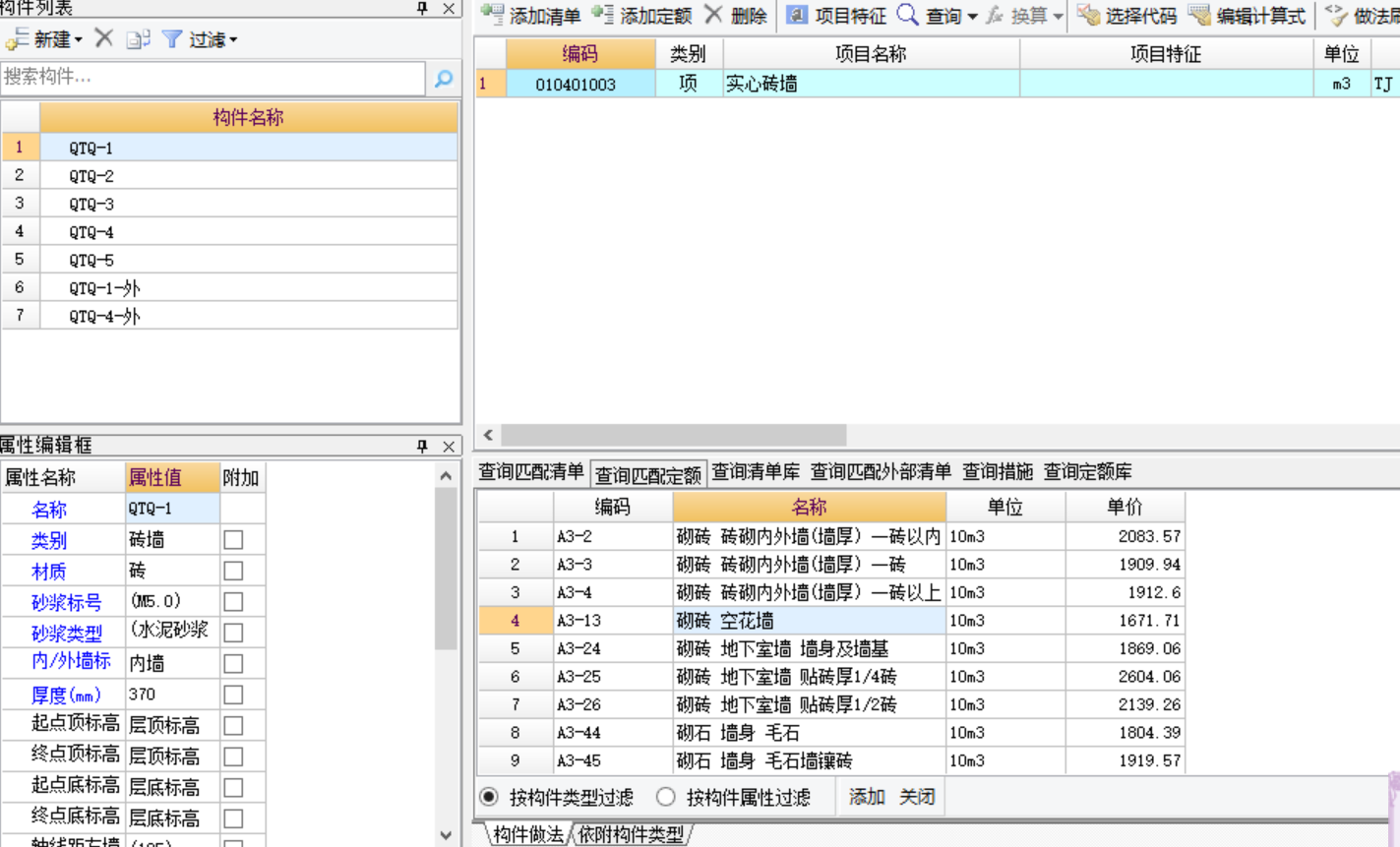Image resolution: width=1400 pixels, height=847 pixels.
Task: Open the 构件做法 bottom tab
Action: (x=528, y=834)
